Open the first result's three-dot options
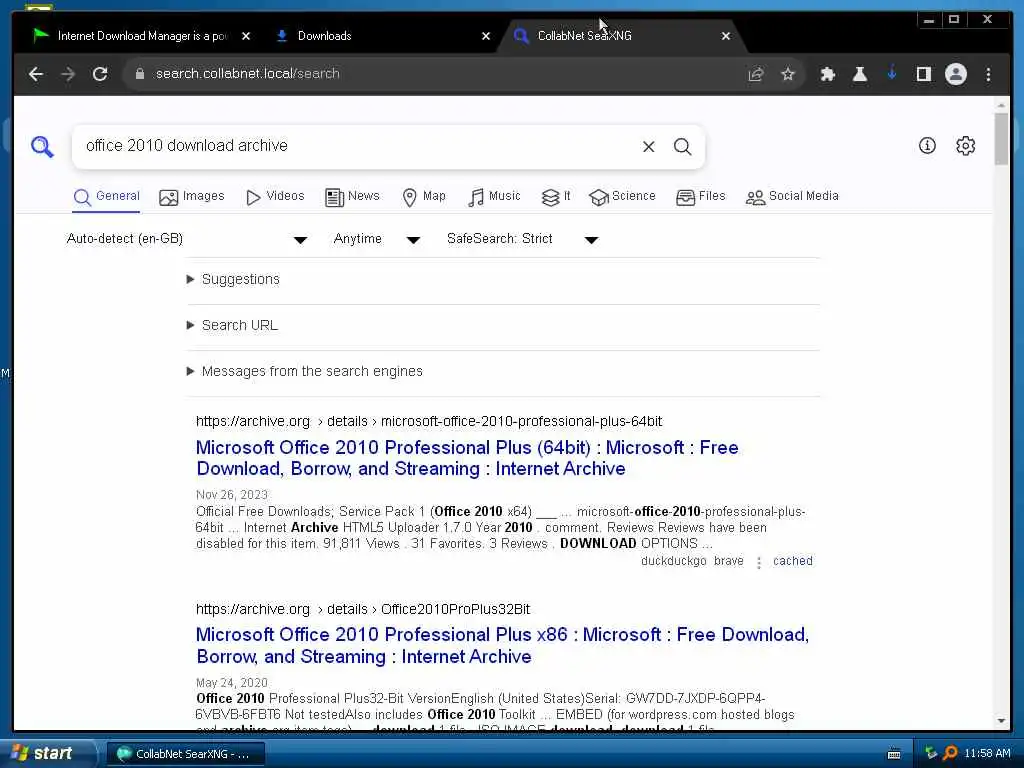The width and height of the screenshot is (1024, 768). (759, 562)
